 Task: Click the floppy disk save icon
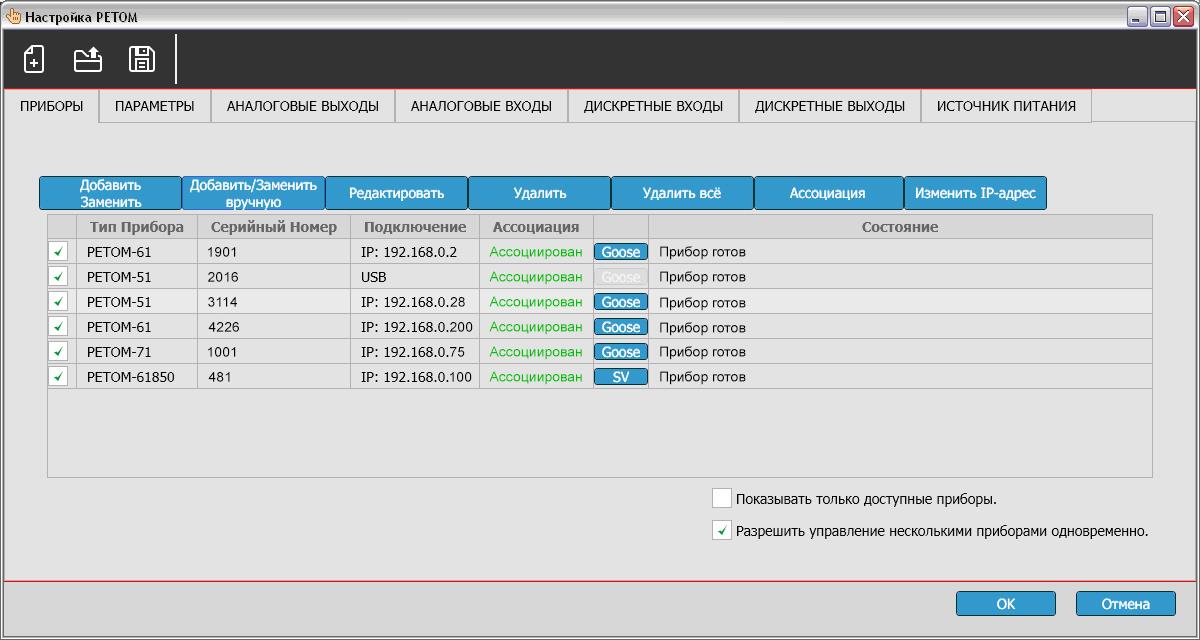[x=142, y=59]
